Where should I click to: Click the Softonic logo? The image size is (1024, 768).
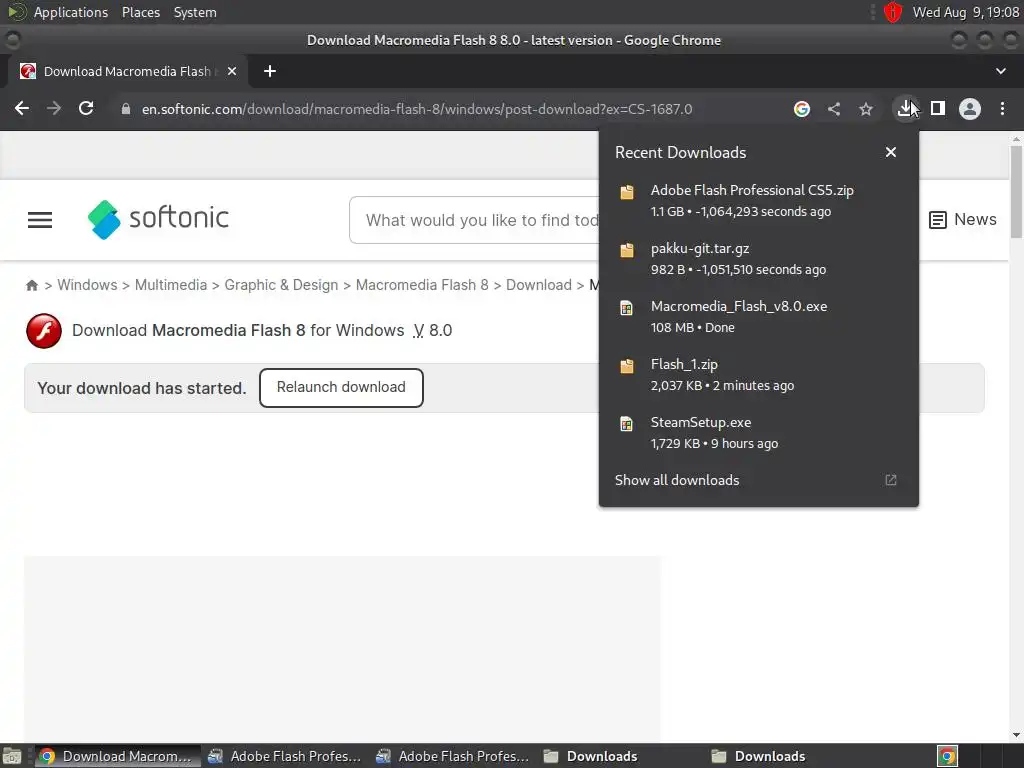(x=159, y=219)
